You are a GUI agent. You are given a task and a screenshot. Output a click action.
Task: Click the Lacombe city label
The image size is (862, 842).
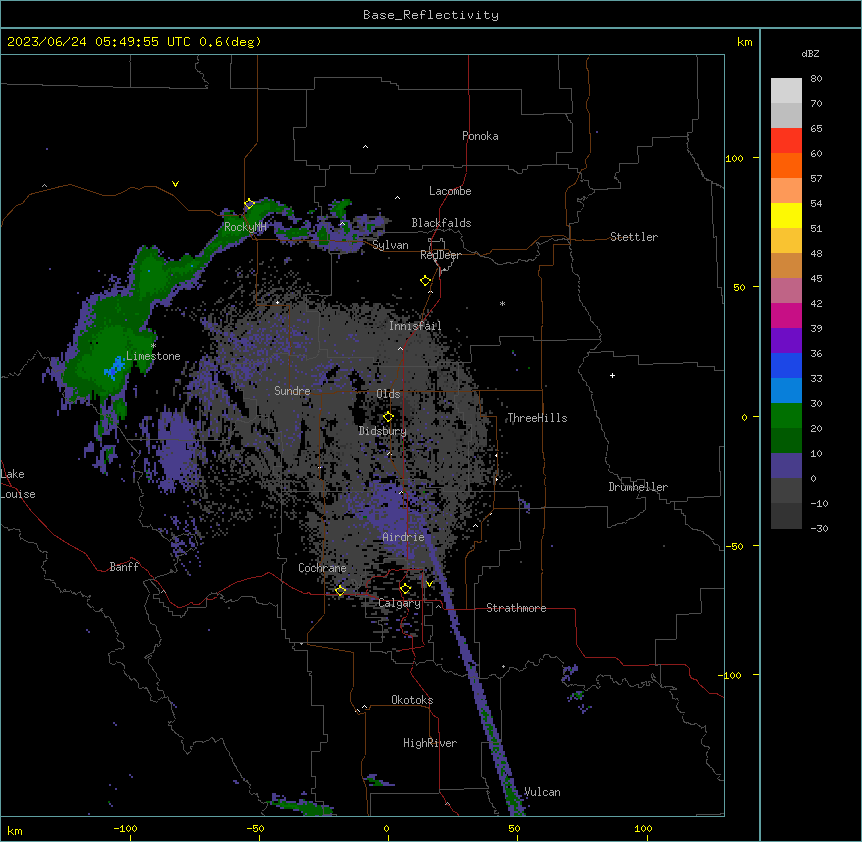pyautogui.click(x=450, y=191)
